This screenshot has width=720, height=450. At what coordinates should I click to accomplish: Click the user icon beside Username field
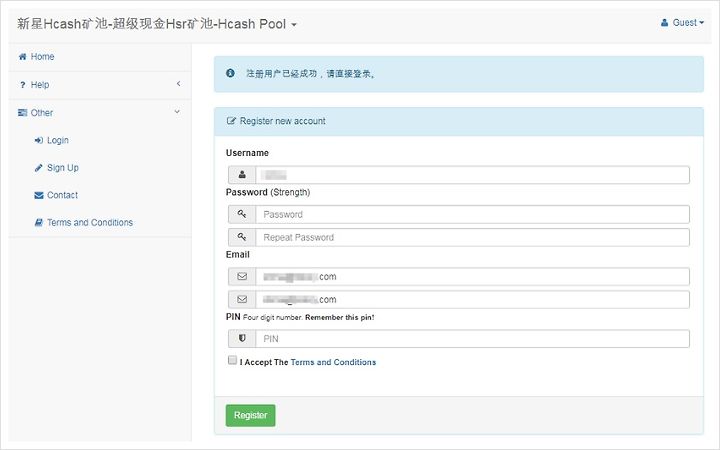(242, 175)
